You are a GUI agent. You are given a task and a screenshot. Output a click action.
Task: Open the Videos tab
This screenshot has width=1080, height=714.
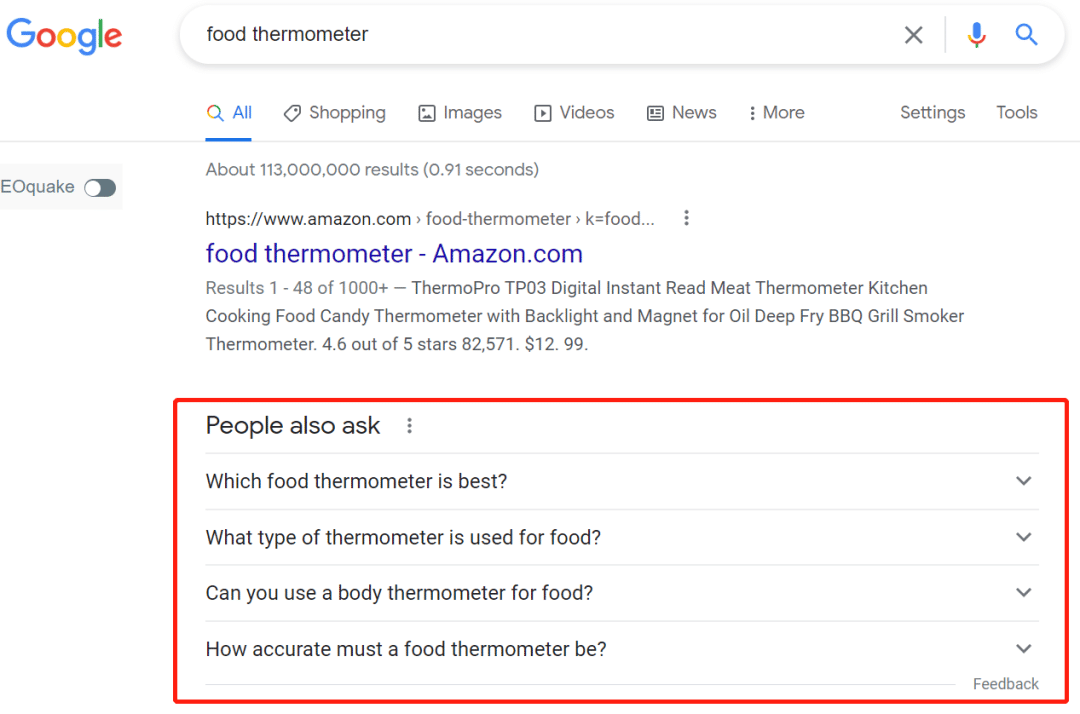point(575,113)
